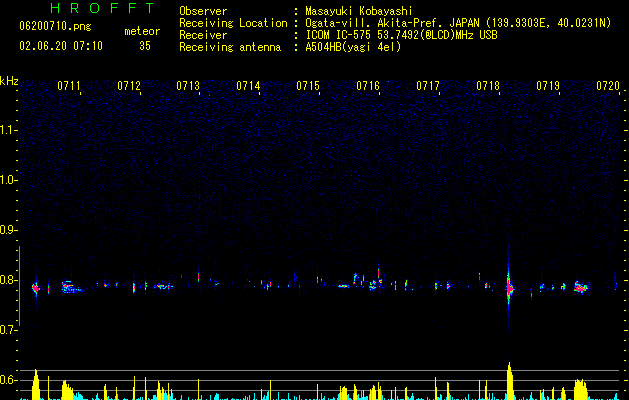Select the file name 06200710.png
Image resolution: width=629 pixels, height=400 pixels.
click(55, 26)
